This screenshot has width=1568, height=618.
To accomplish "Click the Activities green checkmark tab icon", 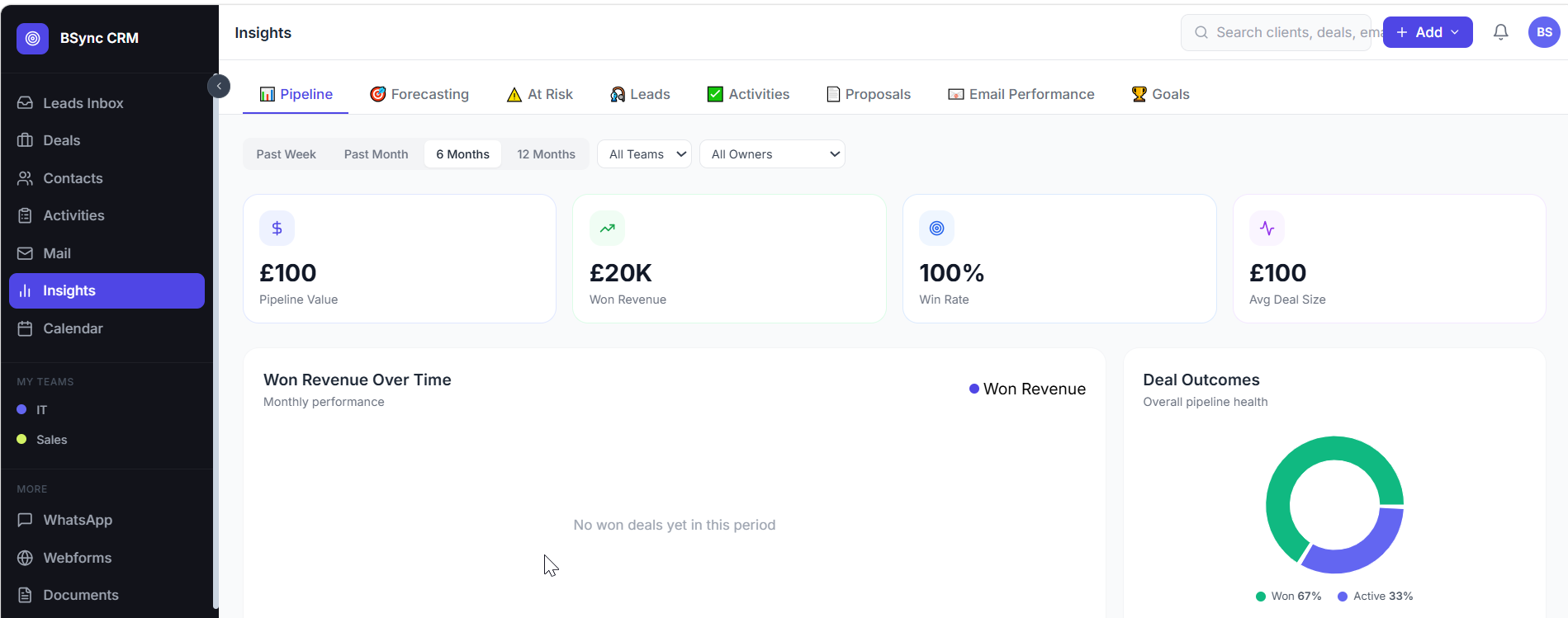I will pos(716,94).
